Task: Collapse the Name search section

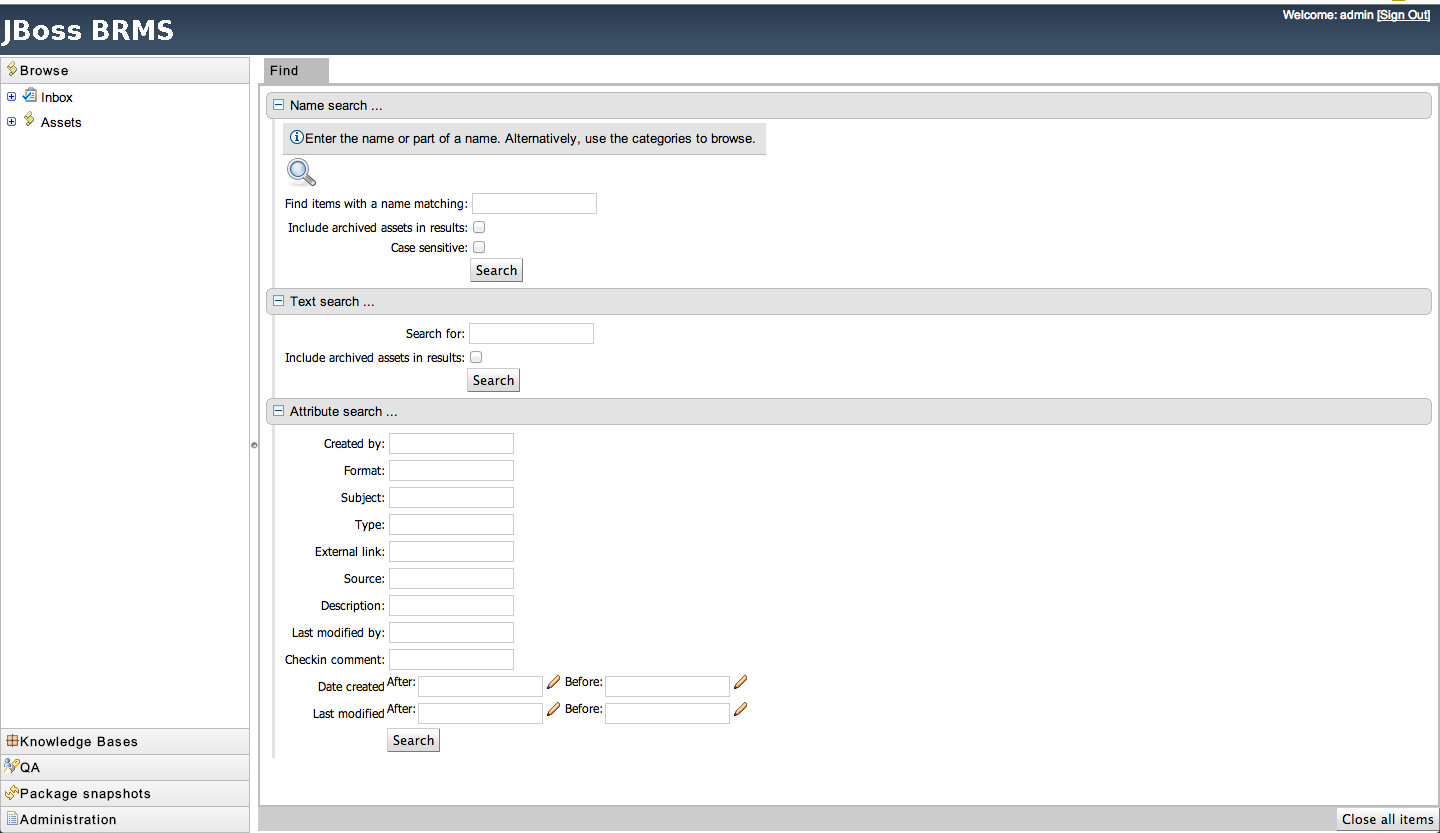Action: coord(279,105)
